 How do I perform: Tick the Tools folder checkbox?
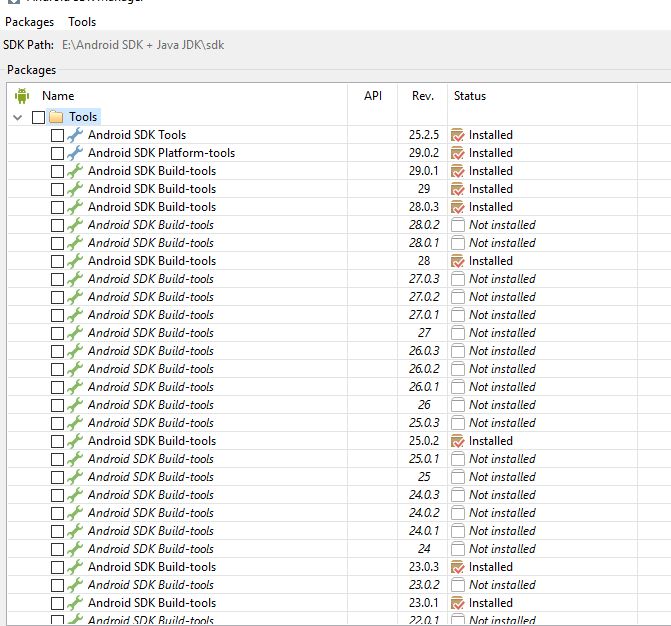39,117
